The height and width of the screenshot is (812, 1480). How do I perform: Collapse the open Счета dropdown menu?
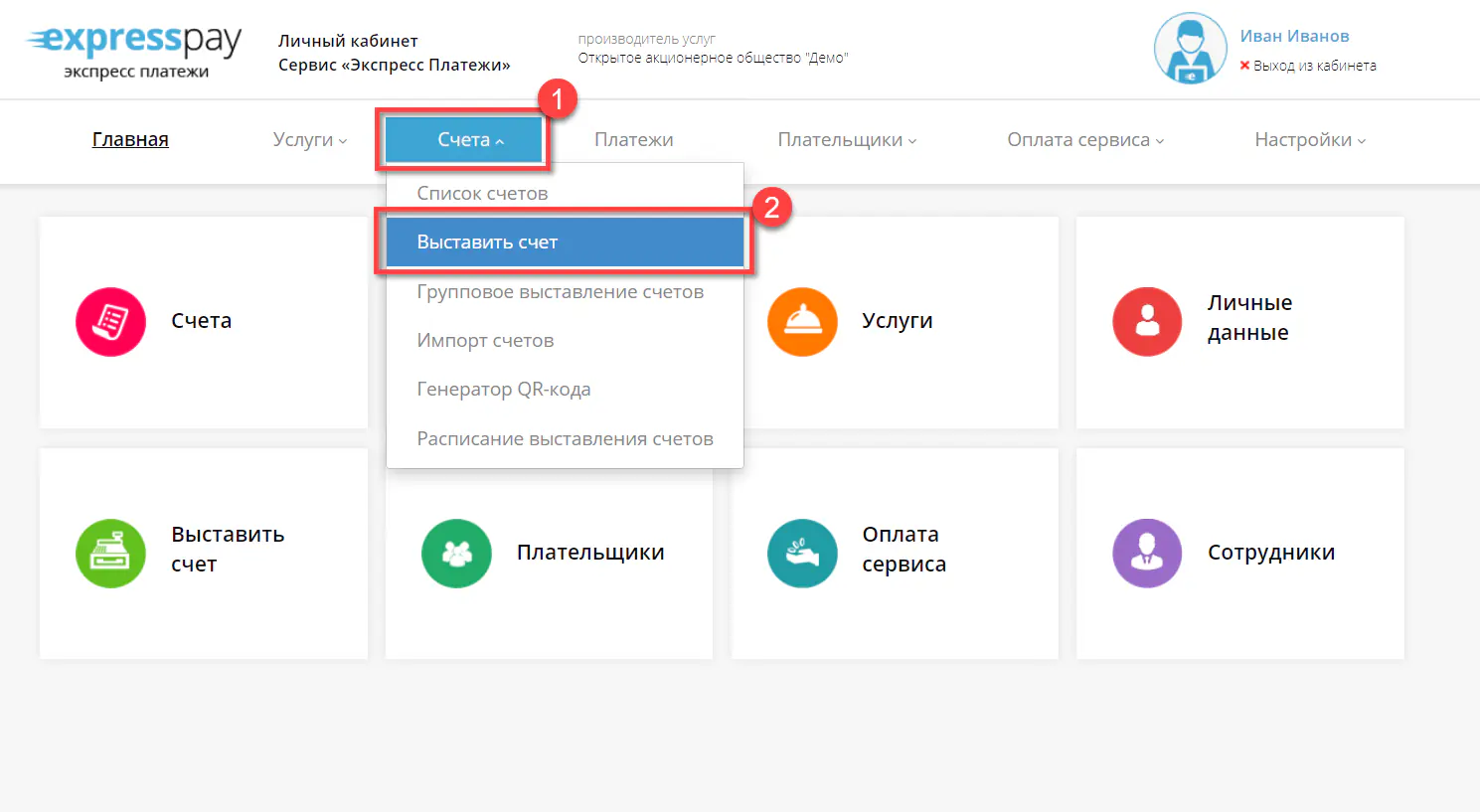click(x=464, y=140)
